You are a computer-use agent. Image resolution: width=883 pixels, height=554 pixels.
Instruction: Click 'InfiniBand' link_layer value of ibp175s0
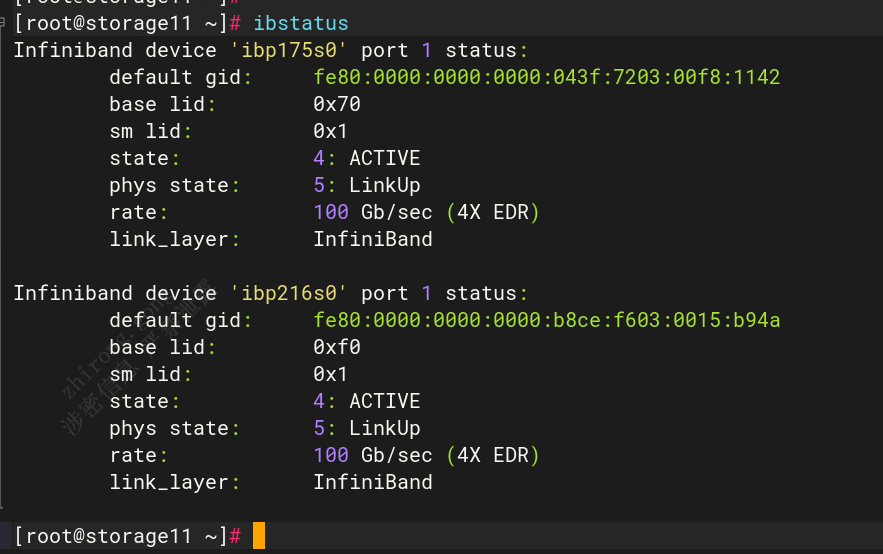pyautogui.click(x=373, y=239)
